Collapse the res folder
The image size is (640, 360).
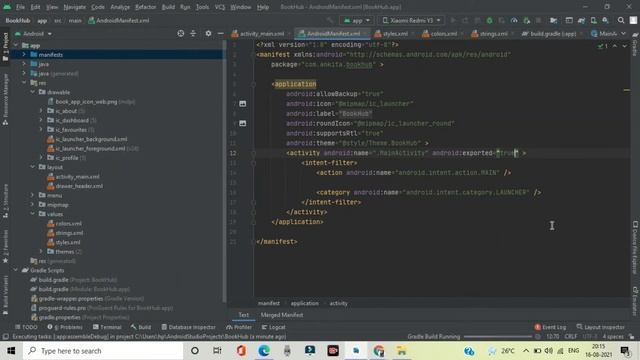(x=24, y=82)
